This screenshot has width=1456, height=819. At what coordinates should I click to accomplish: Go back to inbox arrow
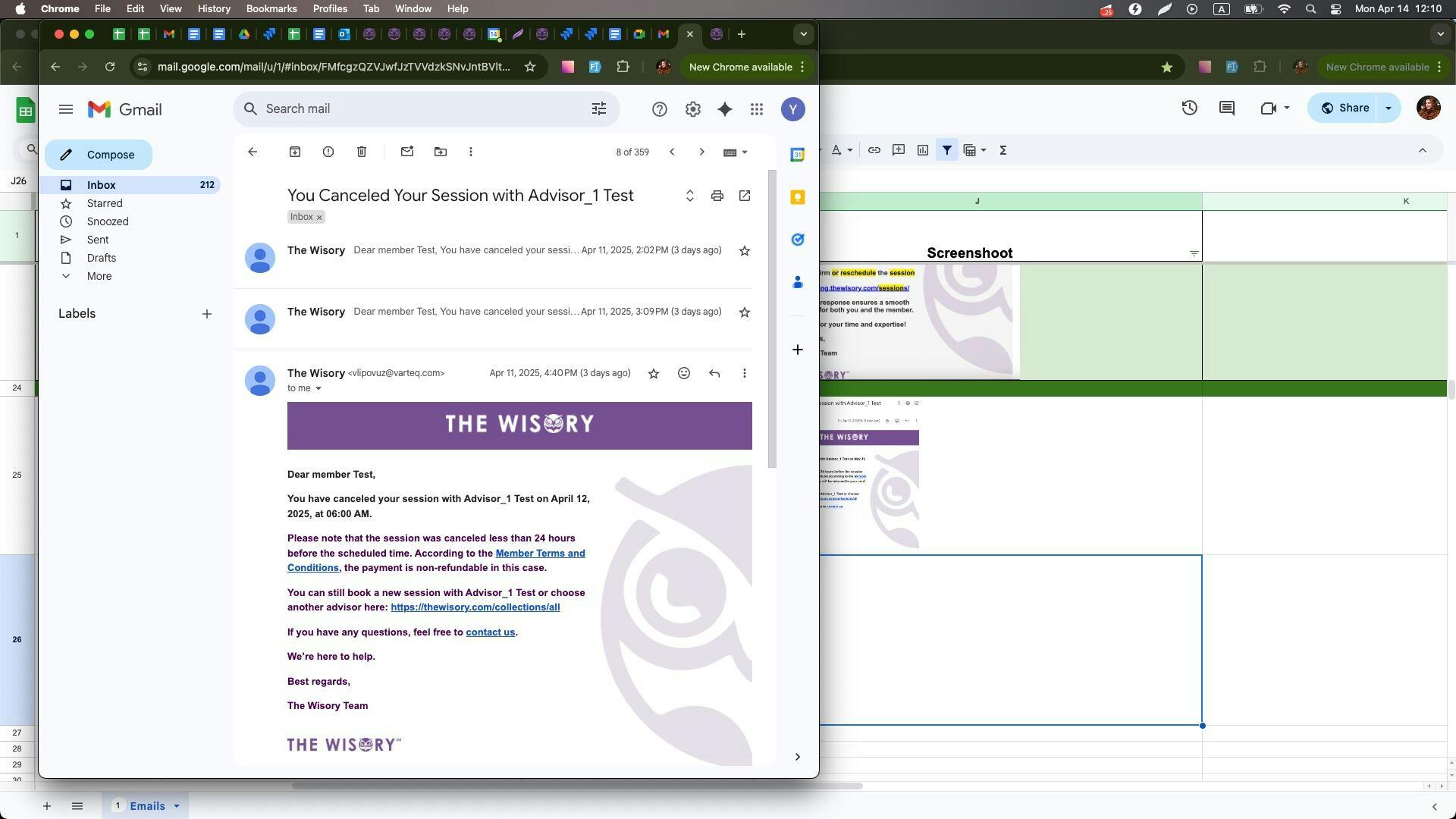click(253, 152)
